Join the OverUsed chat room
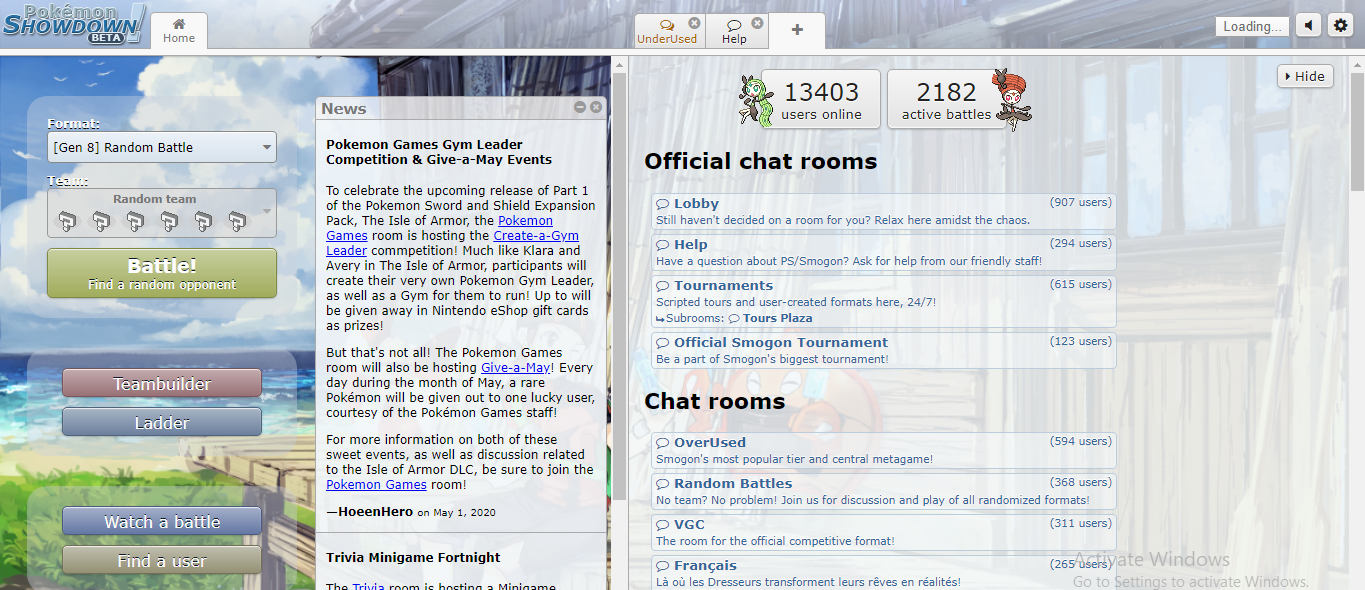The width and height of the screenshot is (1365, 590). (x=884, y=450)
